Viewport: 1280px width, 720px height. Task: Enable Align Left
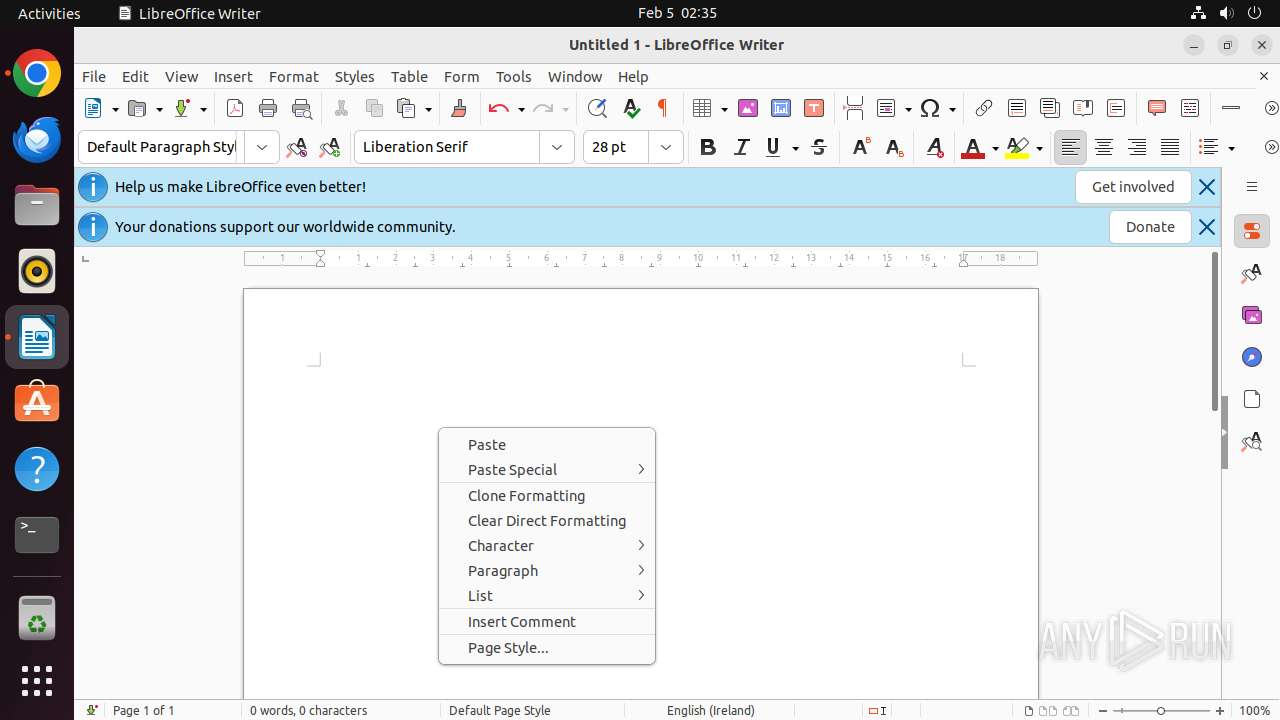pyautogui.click(x=1070, y=147)
